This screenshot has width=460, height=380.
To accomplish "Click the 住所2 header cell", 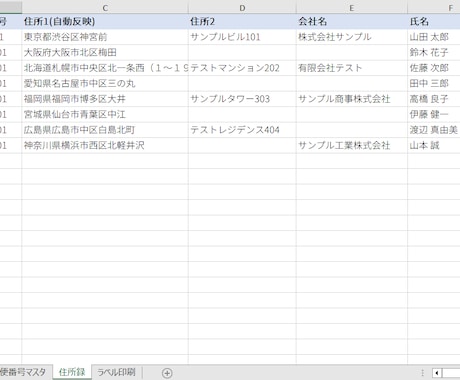I will (x=242, y=22).
